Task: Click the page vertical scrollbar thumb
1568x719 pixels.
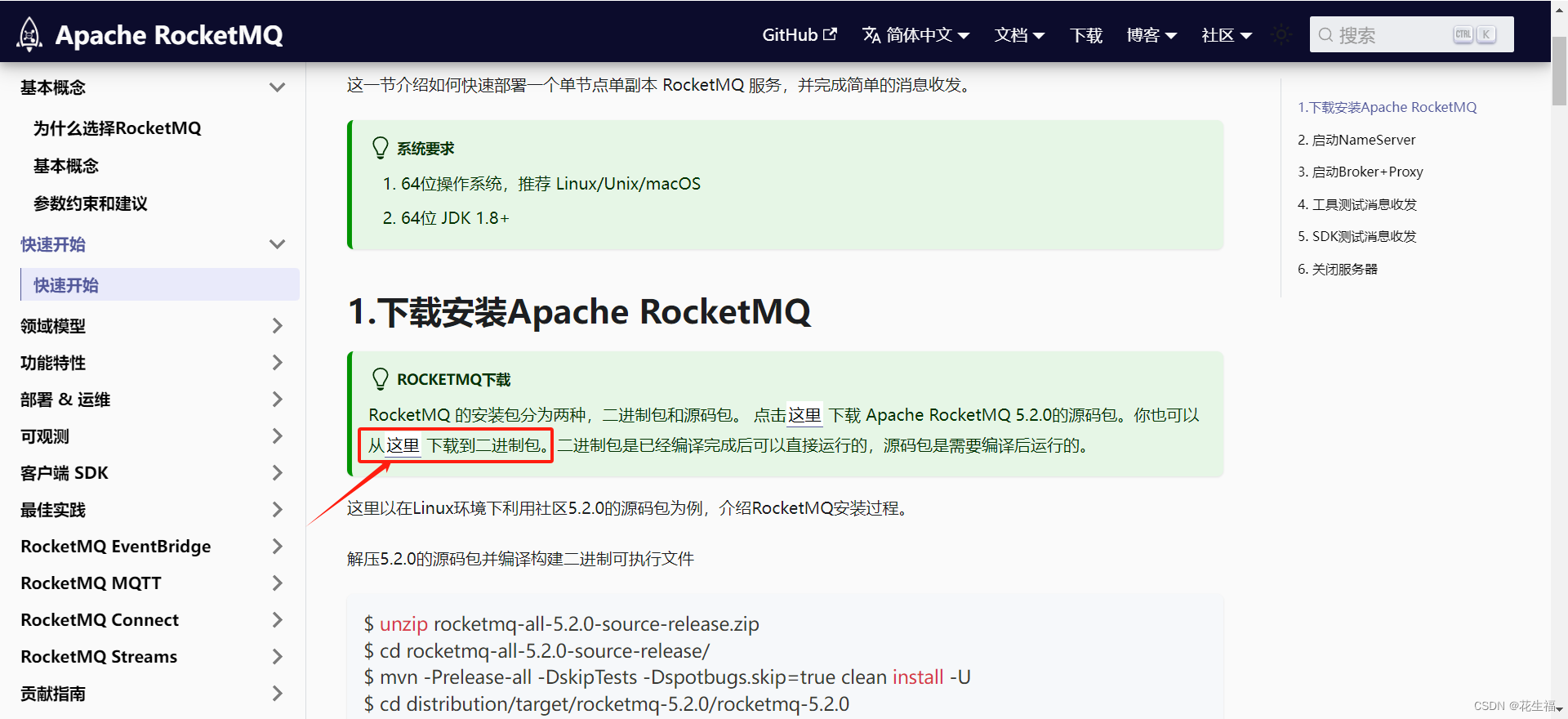Action: pos(1559,69)
